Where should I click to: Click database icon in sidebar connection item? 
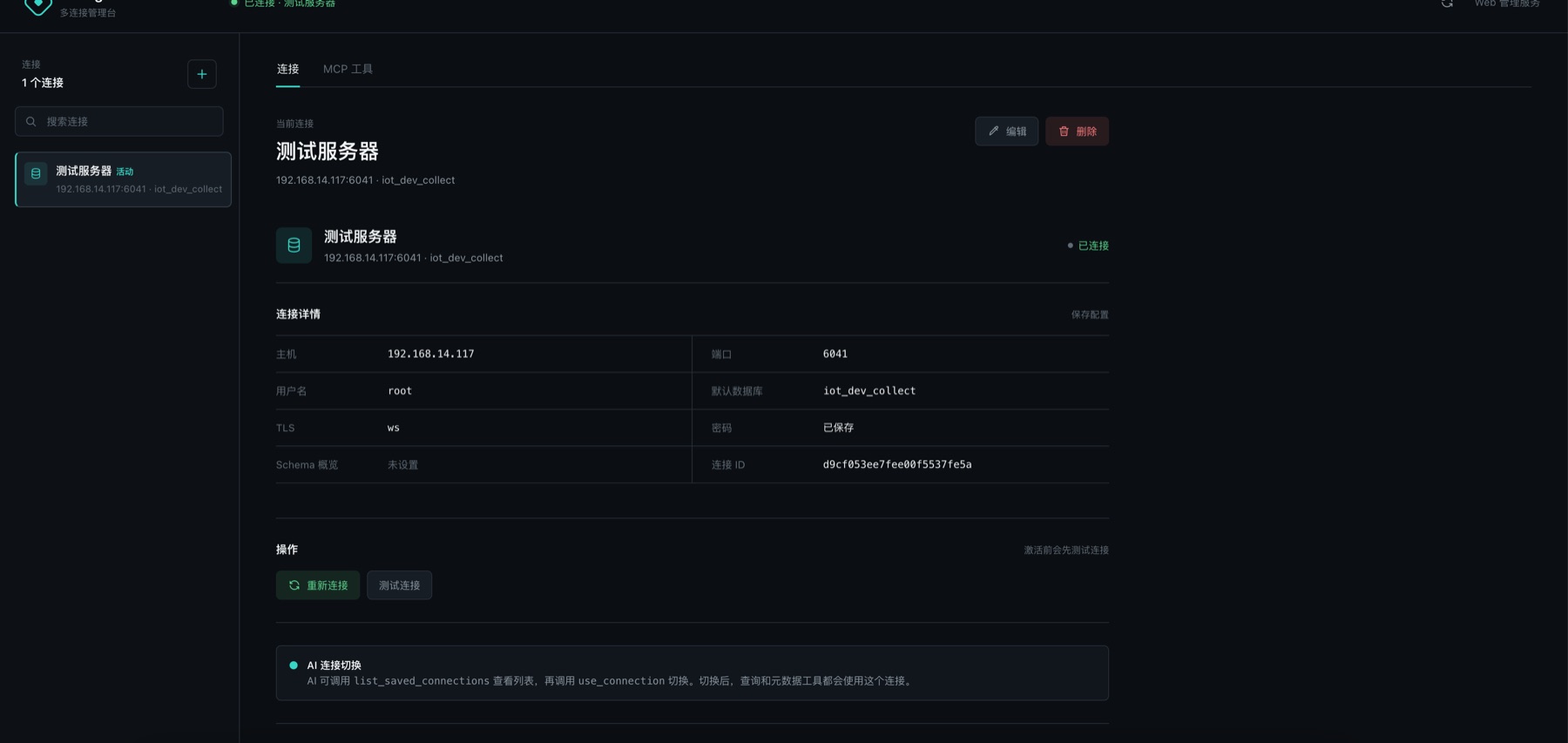pos(36,173)
